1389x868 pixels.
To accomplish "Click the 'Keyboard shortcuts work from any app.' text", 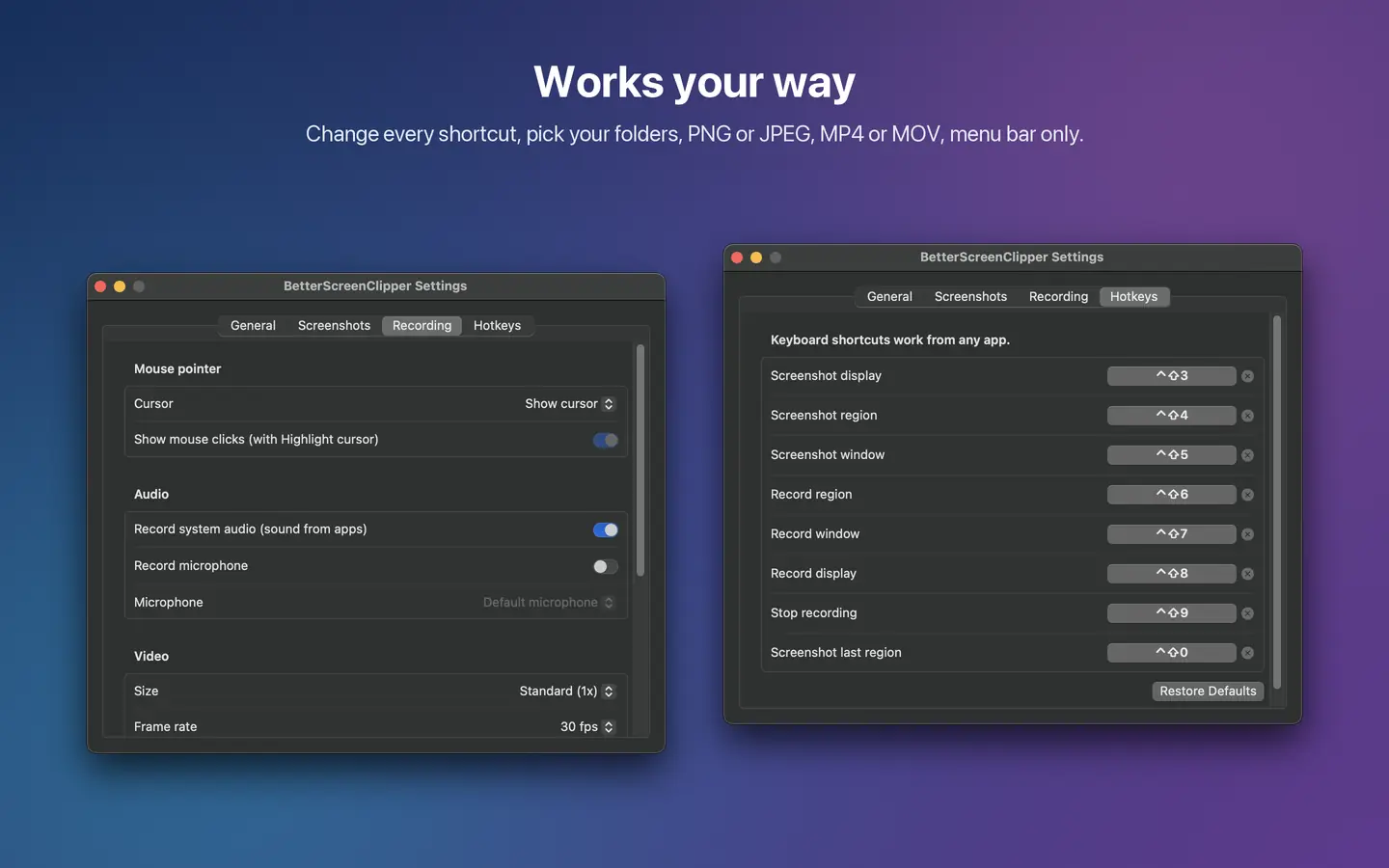I will (890, 340).
